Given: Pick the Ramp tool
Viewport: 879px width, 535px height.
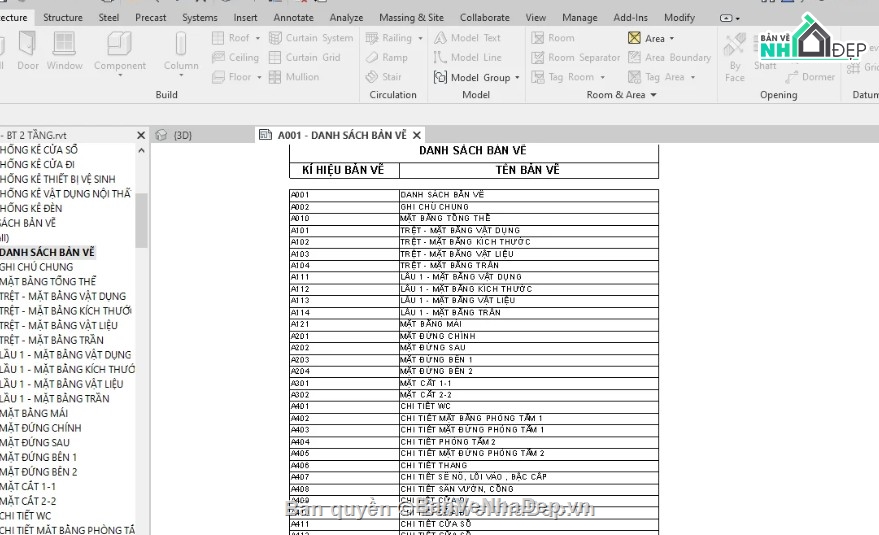Looking at the screenshot, I should coord(386,57).
